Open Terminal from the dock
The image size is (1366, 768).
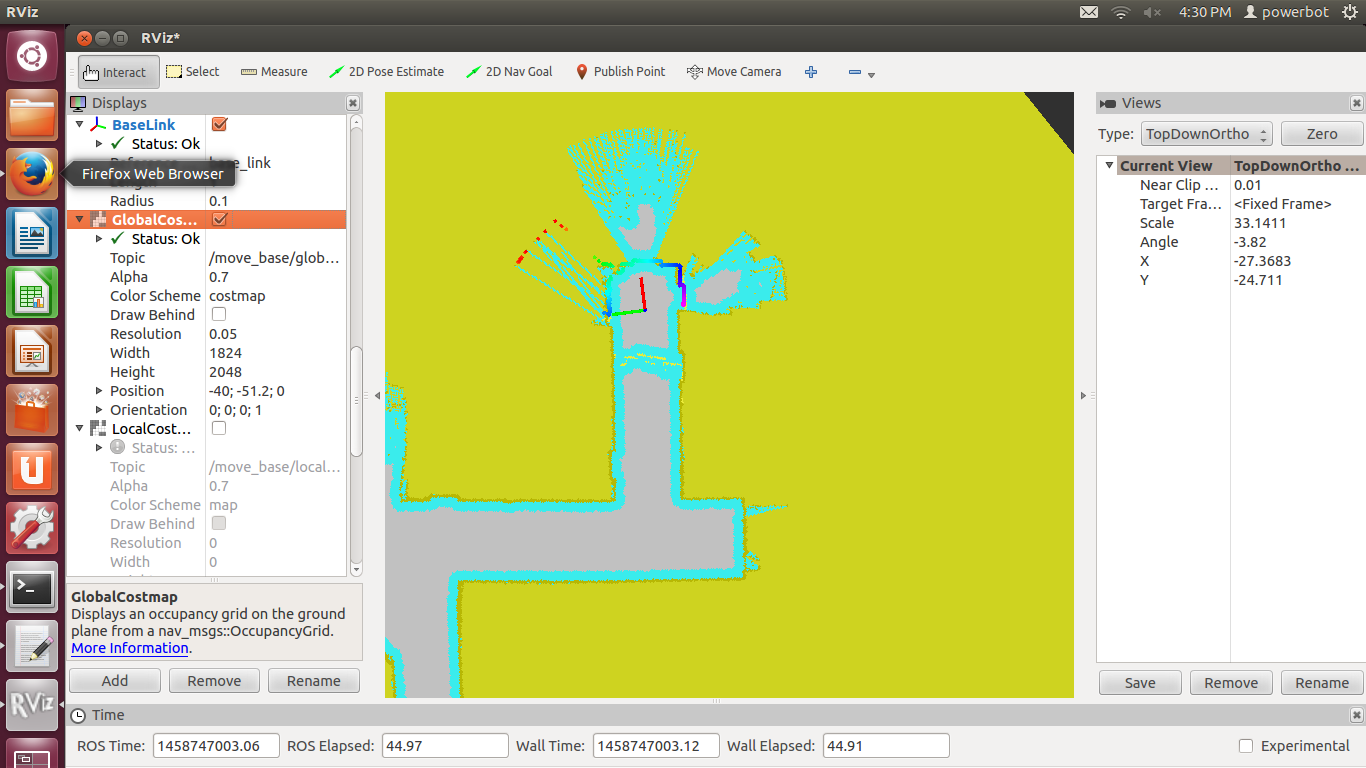[32, 587]
